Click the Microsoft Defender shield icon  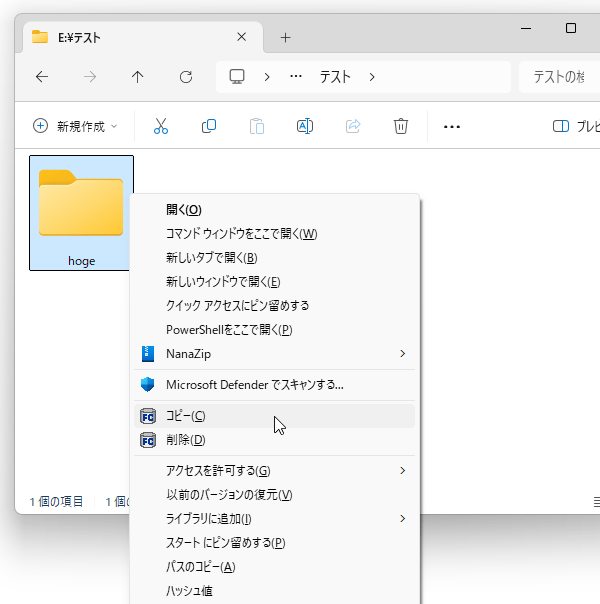click(147, 384)
